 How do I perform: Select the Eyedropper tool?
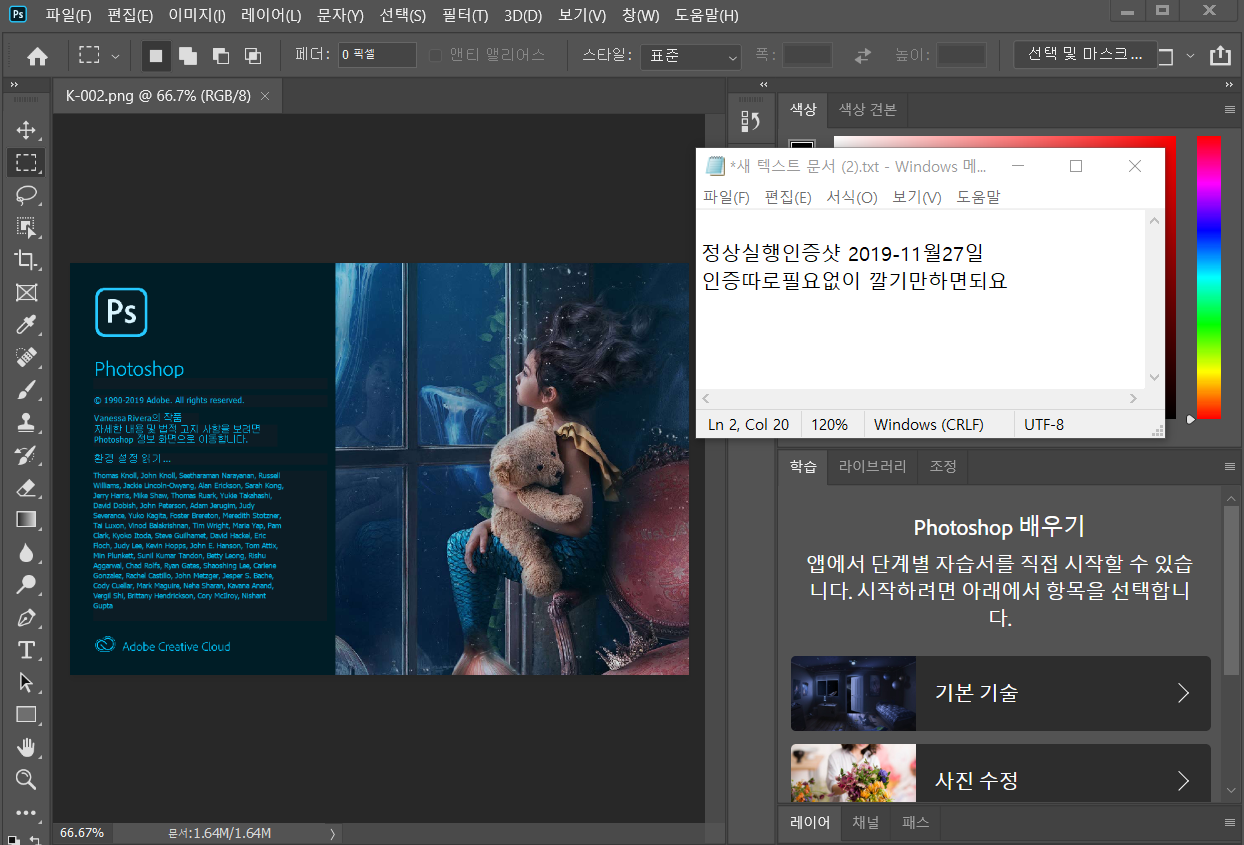(26, 325)
